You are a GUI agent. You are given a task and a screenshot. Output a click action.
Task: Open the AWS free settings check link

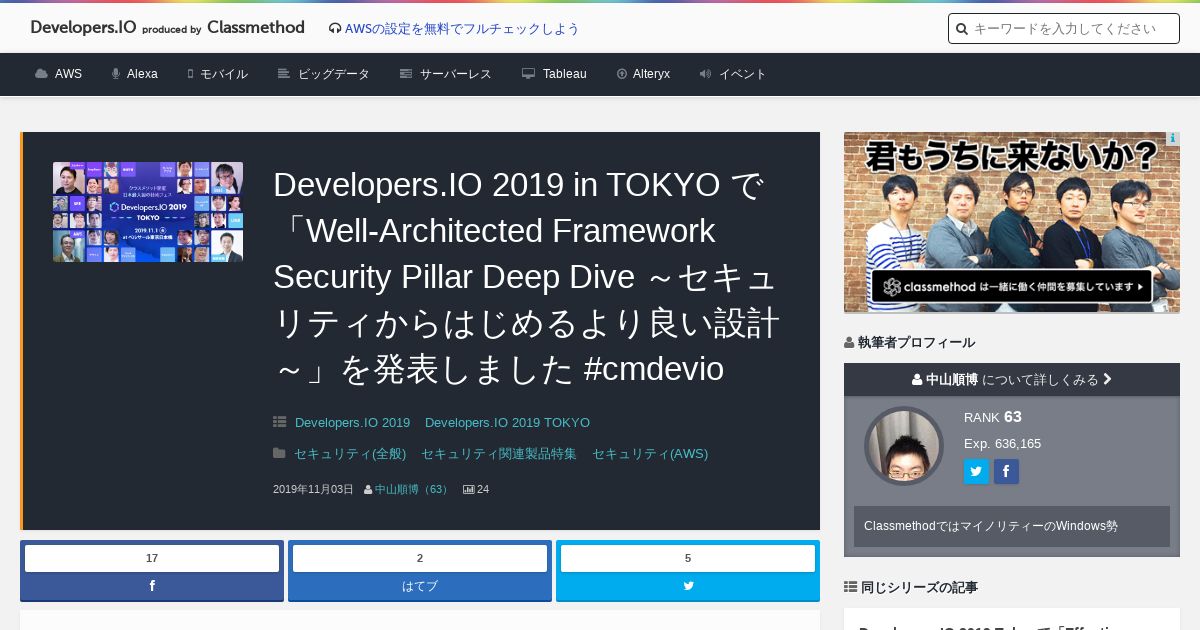(x=462, y=29)
